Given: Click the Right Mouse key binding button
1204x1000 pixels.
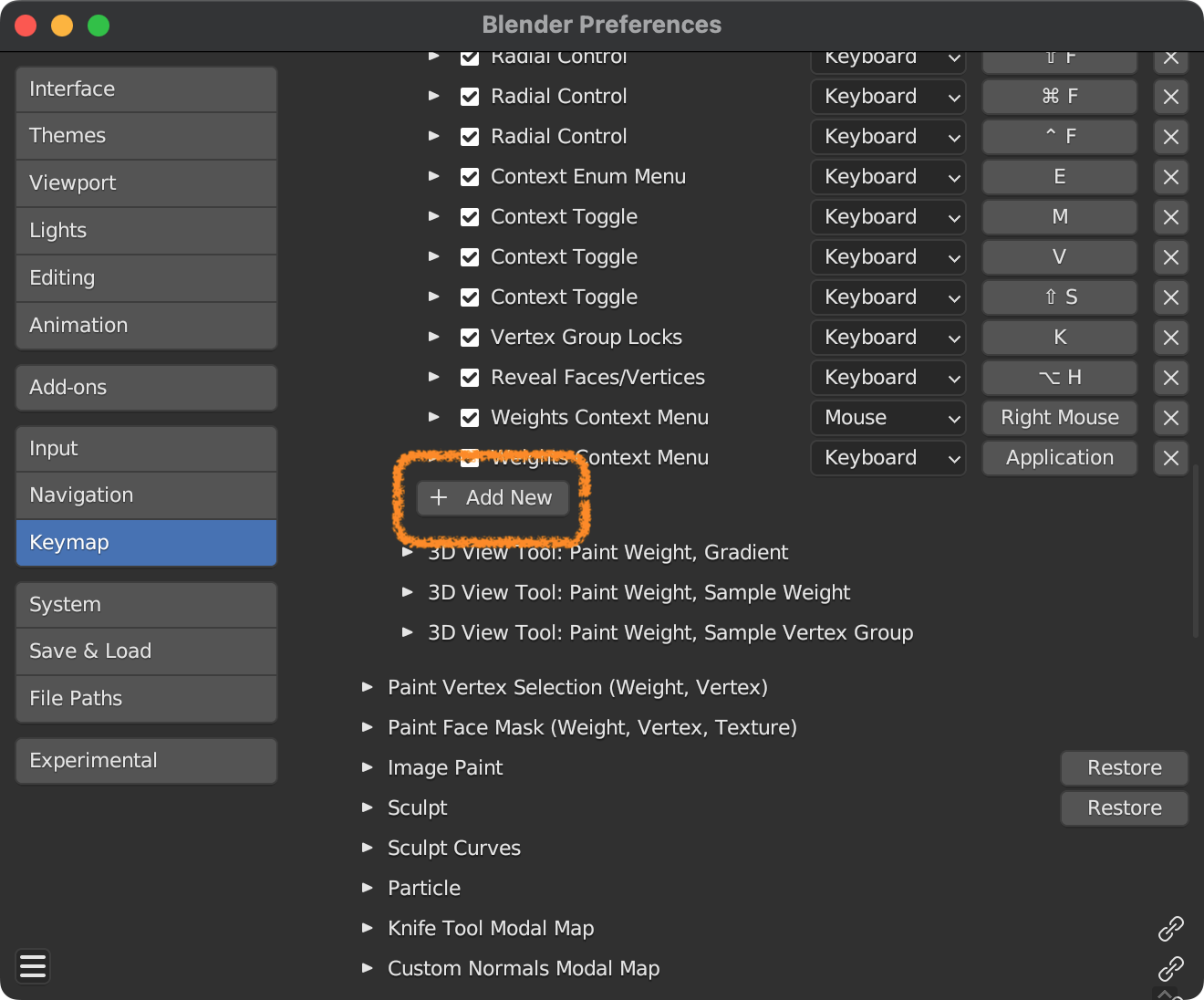Looking at the screenshot, I should 1059,418.
